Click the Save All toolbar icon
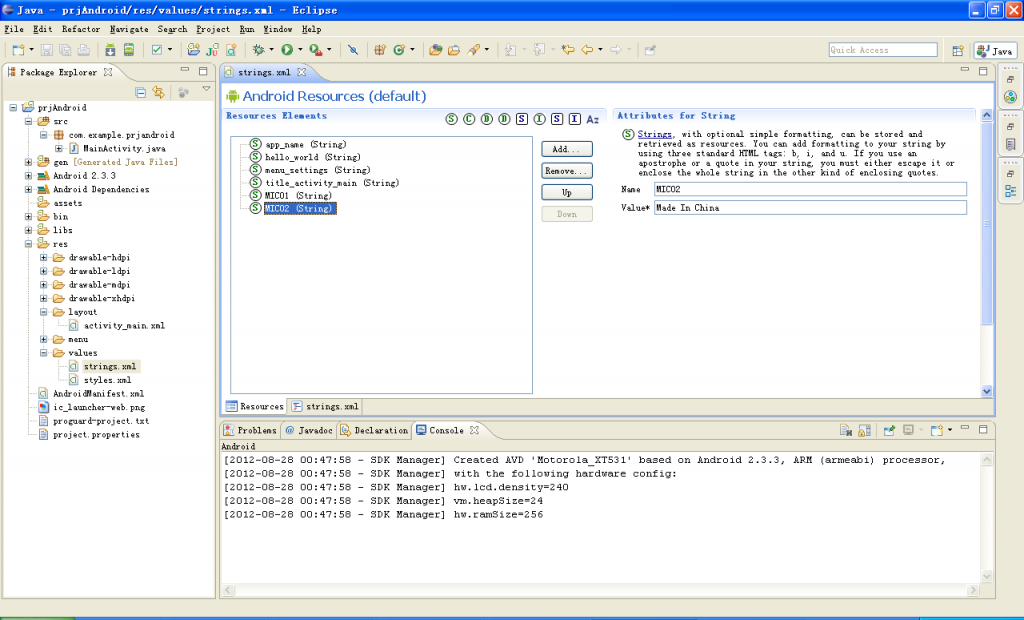This screenshot has height=620, width=1024. pos(65,50)
